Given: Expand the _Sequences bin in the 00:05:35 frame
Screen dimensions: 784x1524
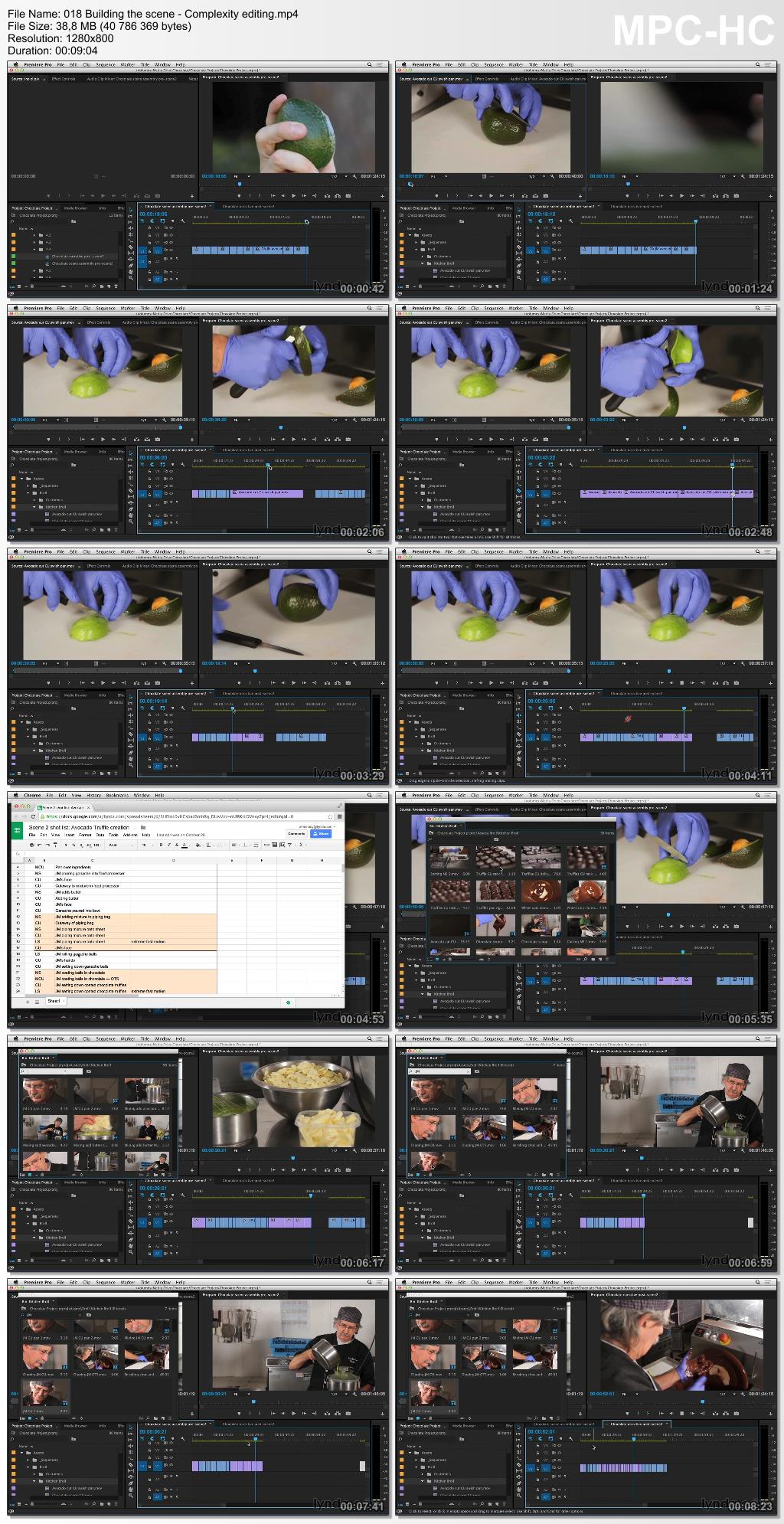Looking at the screenshot, I should pyautogui.click(x=416, y=973).
